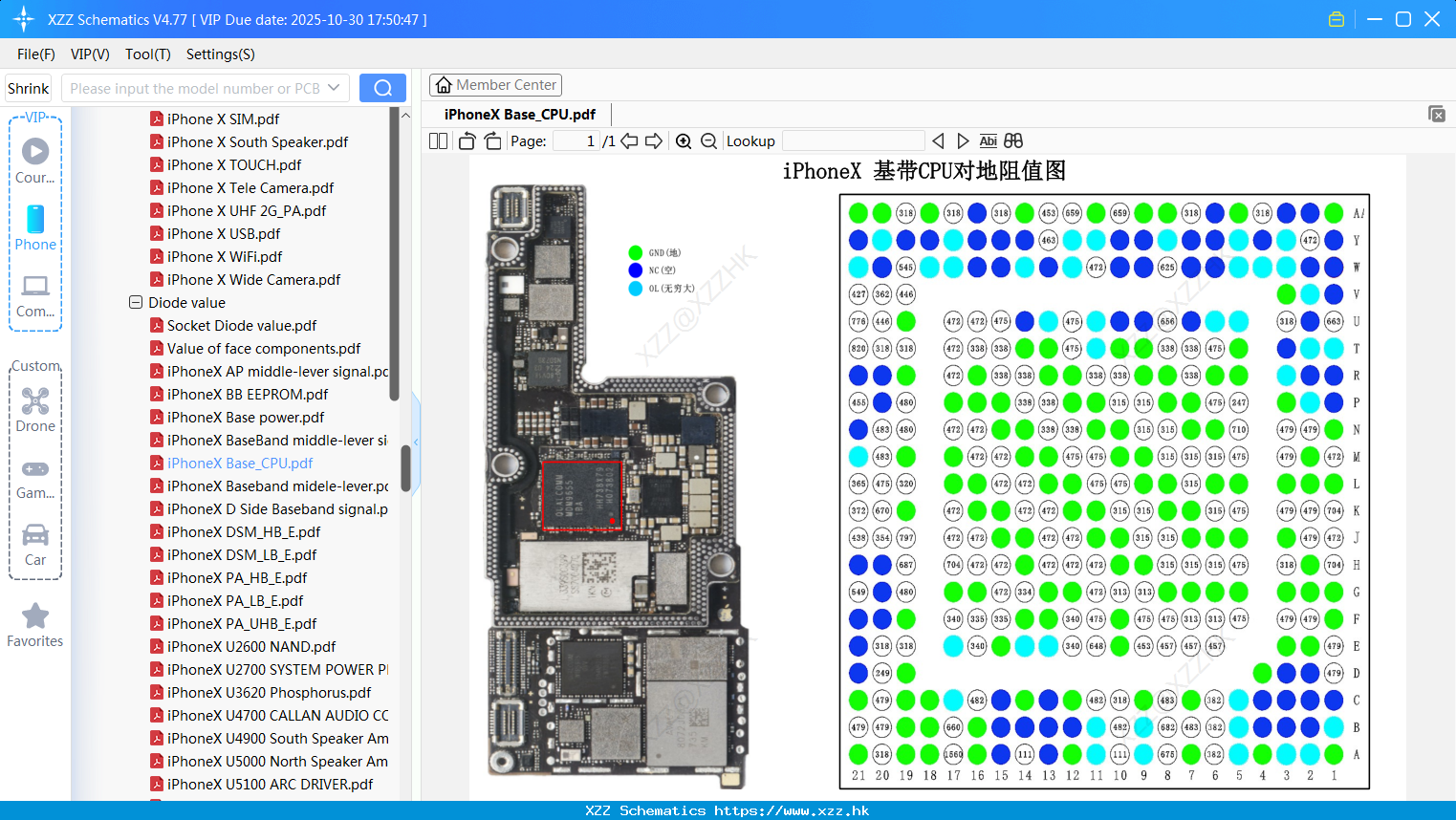
Task: Select the iPhoneX Base_CPU.pdf tab
Action: click(520, 114)
